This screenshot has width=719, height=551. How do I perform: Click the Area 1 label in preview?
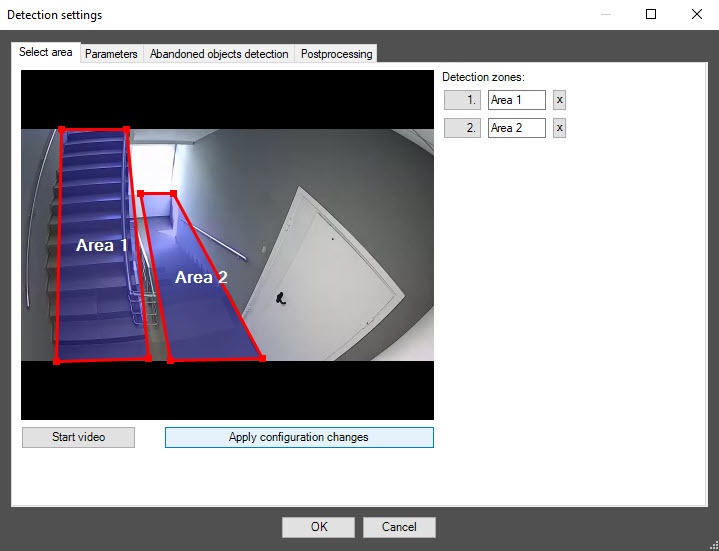(102, 245)
